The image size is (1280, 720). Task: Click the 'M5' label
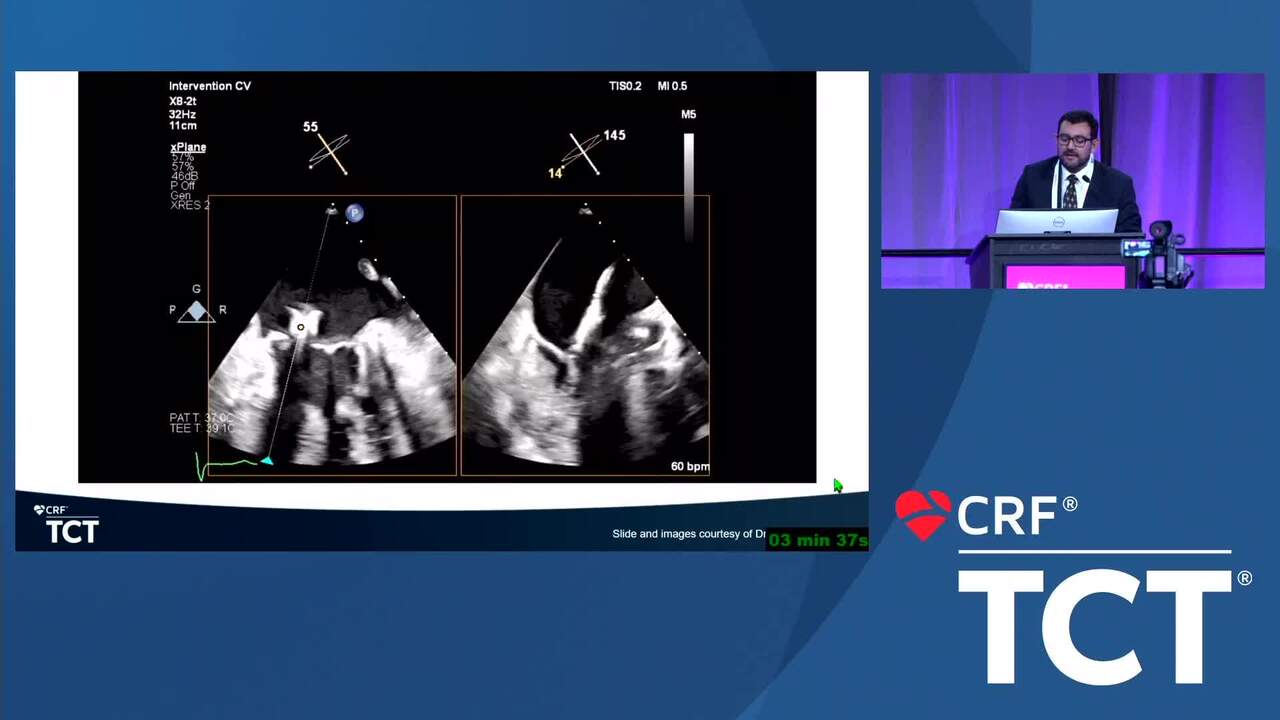point(688,115)
